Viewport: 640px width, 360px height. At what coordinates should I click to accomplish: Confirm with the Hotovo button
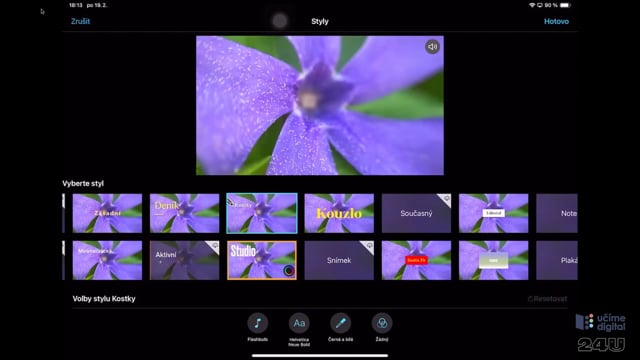pos(556,21)
